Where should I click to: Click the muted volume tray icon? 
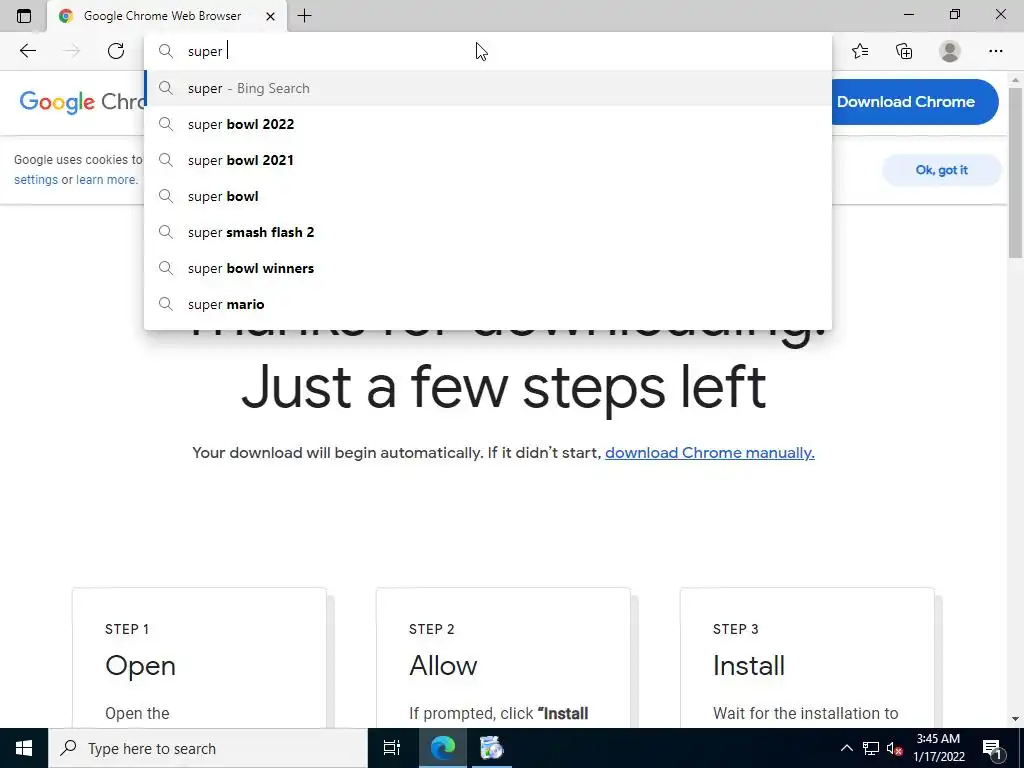[894, 748]
